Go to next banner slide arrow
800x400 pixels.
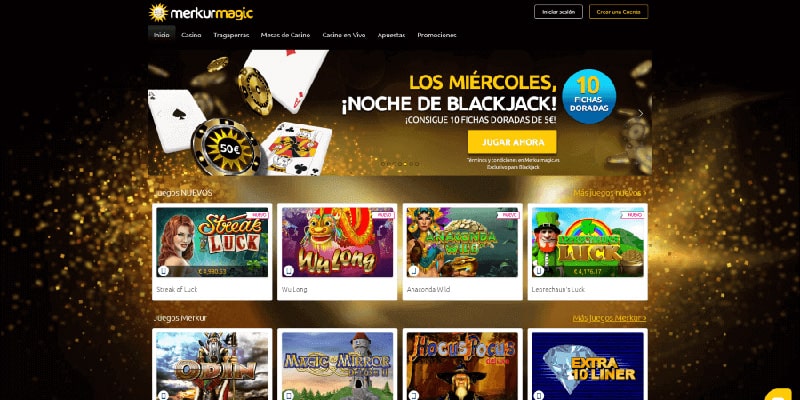tap(641, 114)
